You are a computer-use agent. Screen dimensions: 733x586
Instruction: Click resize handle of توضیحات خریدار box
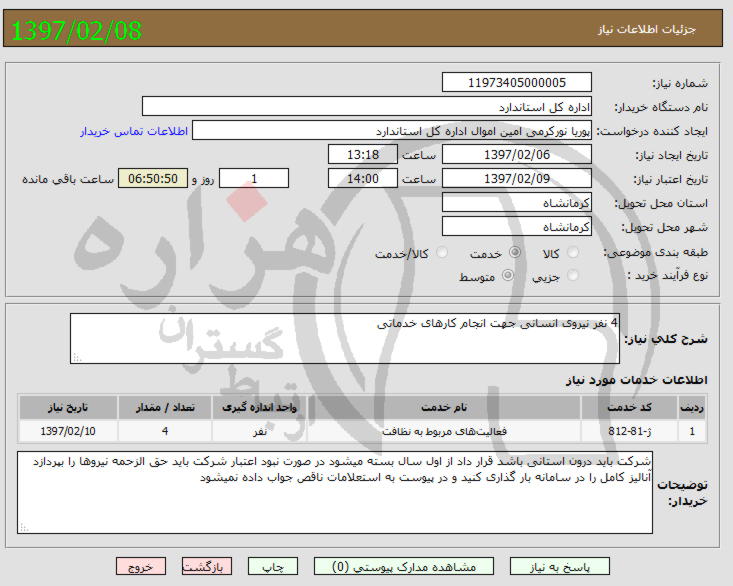point(24,528)
